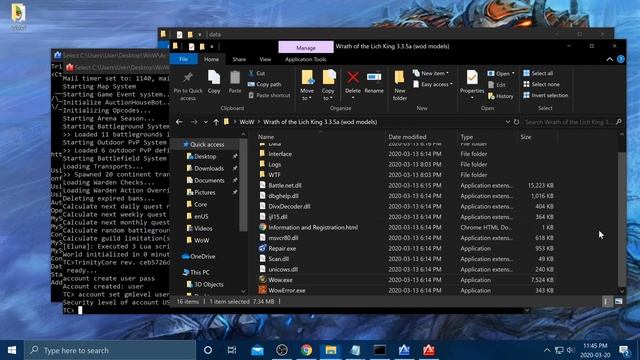
Task: Expand the Open dropdown in ribbon
Action: pos(501,73)
